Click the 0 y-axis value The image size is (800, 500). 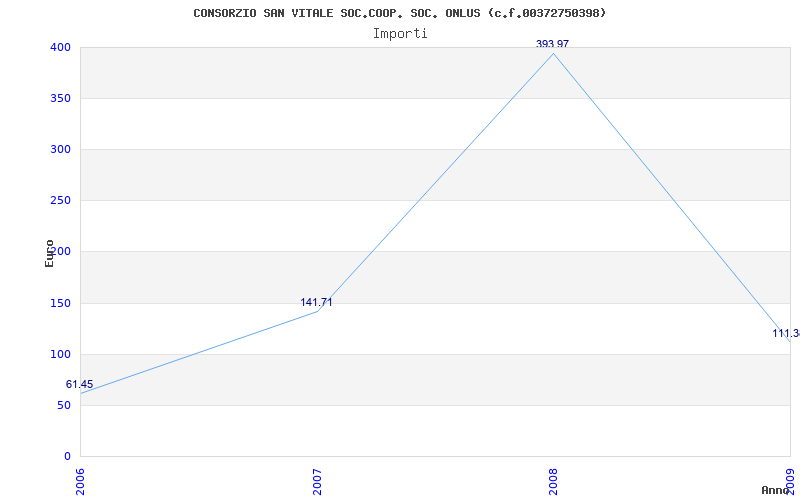[67, 457]
